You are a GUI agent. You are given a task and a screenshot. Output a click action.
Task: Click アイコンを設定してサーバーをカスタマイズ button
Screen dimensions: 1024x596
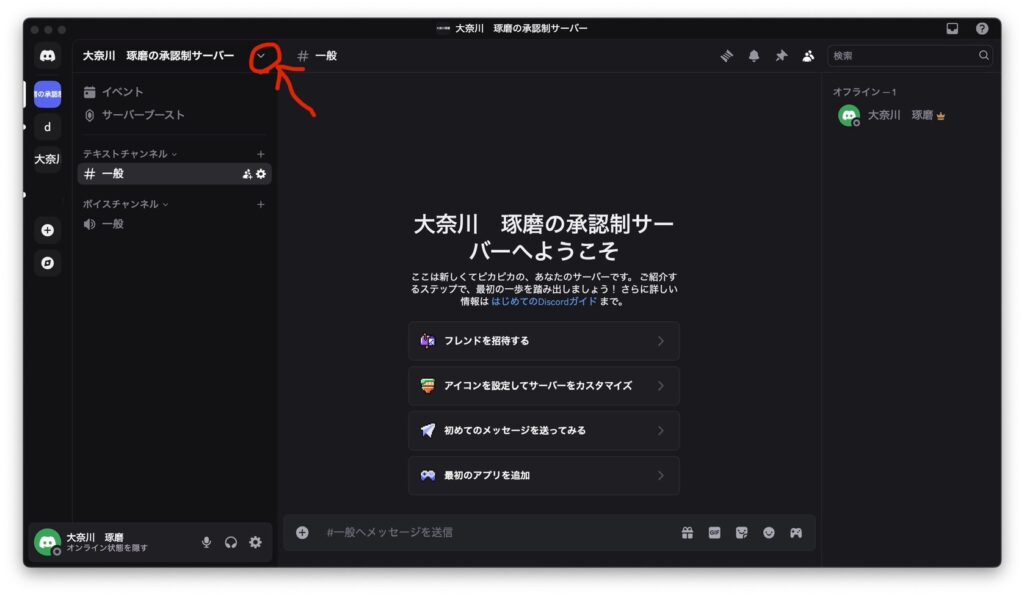click(543, 386)
